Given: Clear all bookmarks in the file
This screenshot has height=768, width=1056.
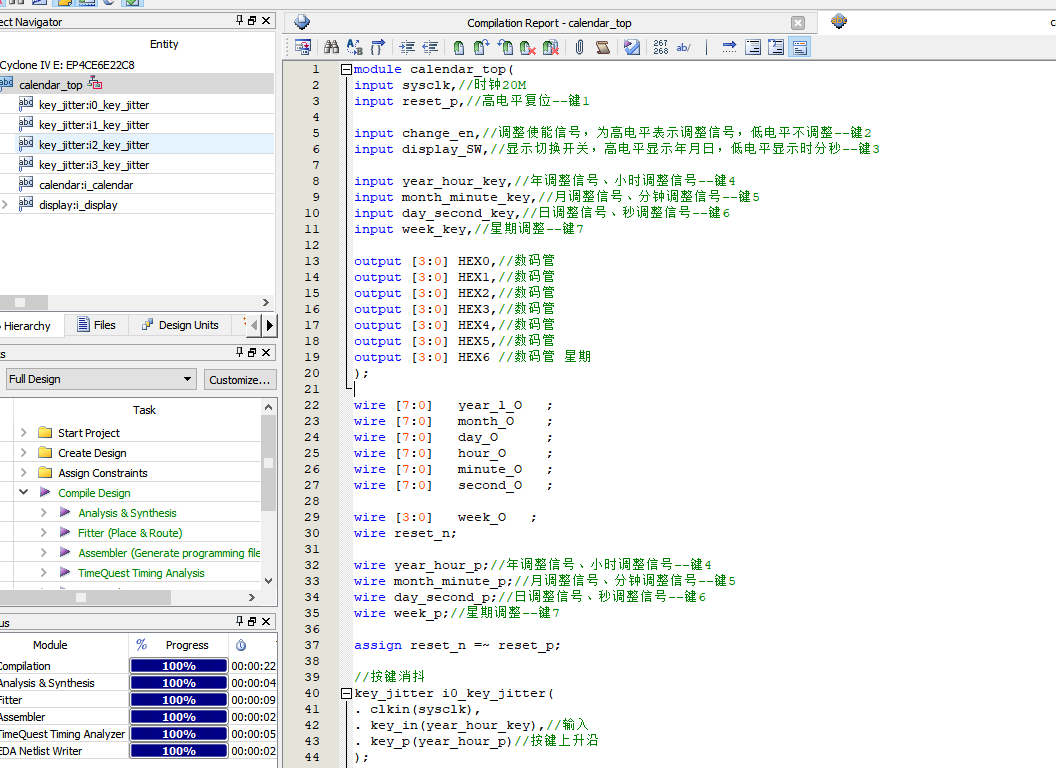Looking at the screenshot, I should (x=551, y=47).
